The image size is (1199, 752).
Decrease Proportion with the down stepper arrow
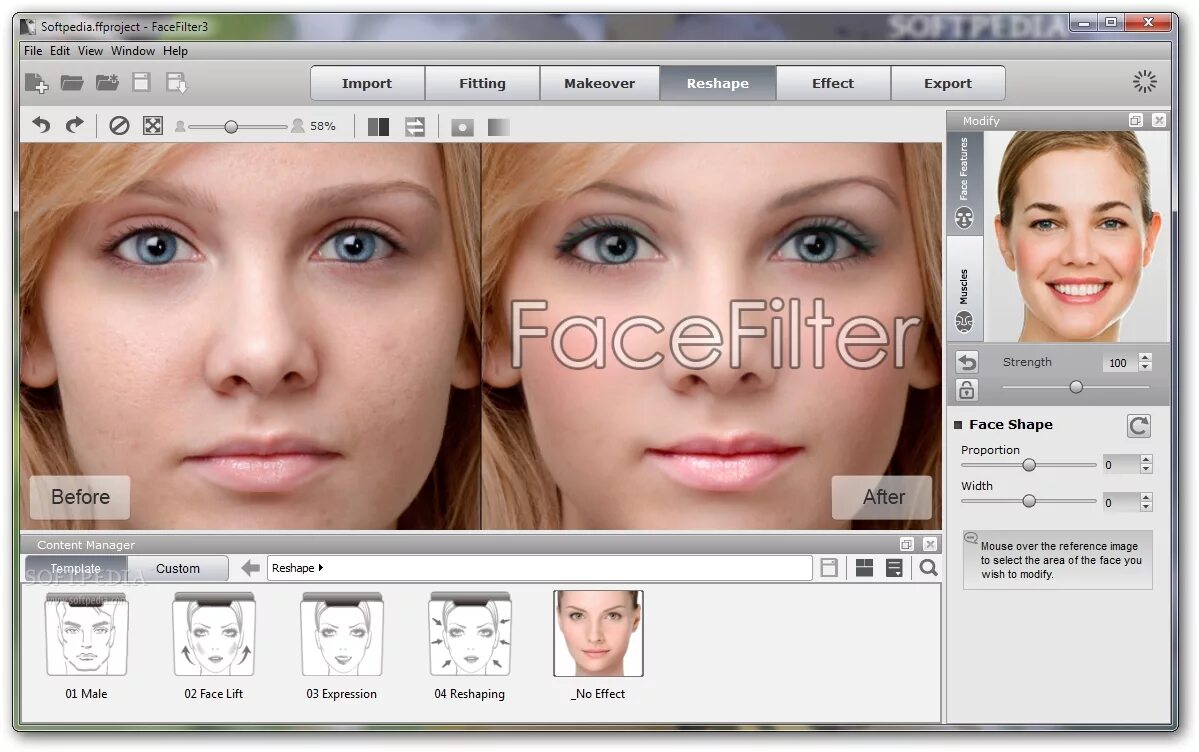[x=1145, y=469]
